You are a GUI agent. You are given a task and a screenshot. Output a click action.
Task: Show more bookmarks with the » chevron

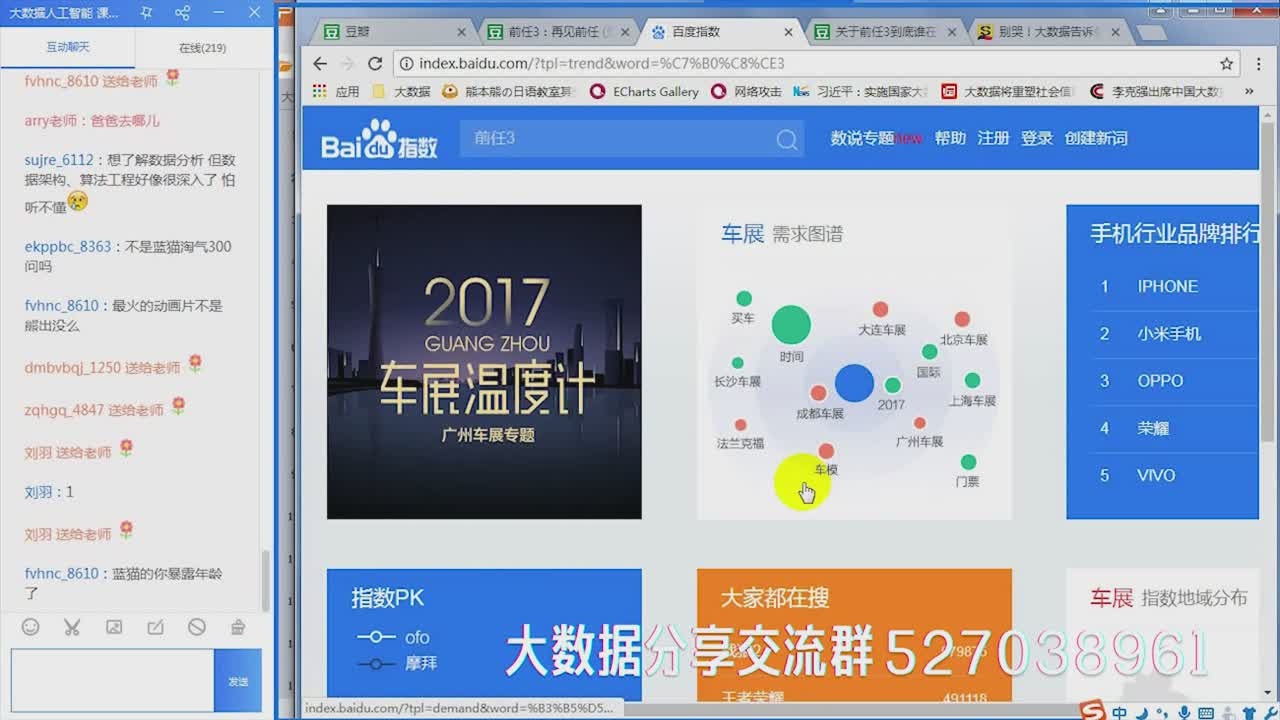(1249, 91)
